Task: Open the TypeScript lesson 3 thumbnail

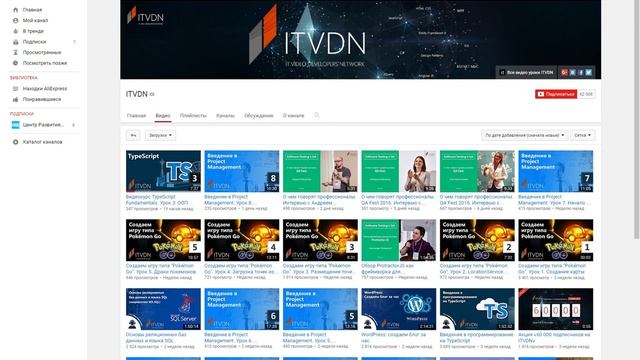Action: tap(163, 171)
